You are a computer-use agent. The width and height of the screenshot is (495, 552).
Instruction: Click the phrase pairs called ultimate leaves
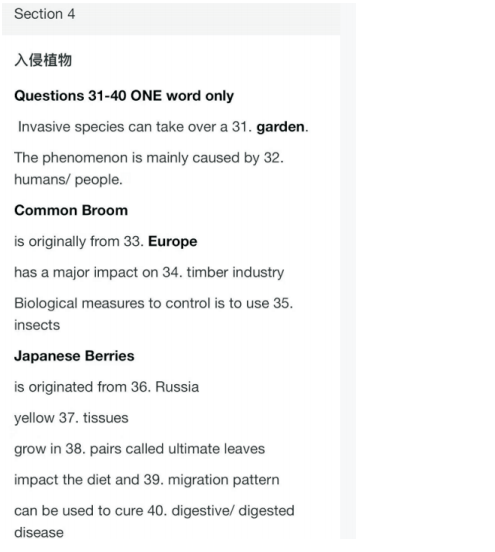point(177,449)
